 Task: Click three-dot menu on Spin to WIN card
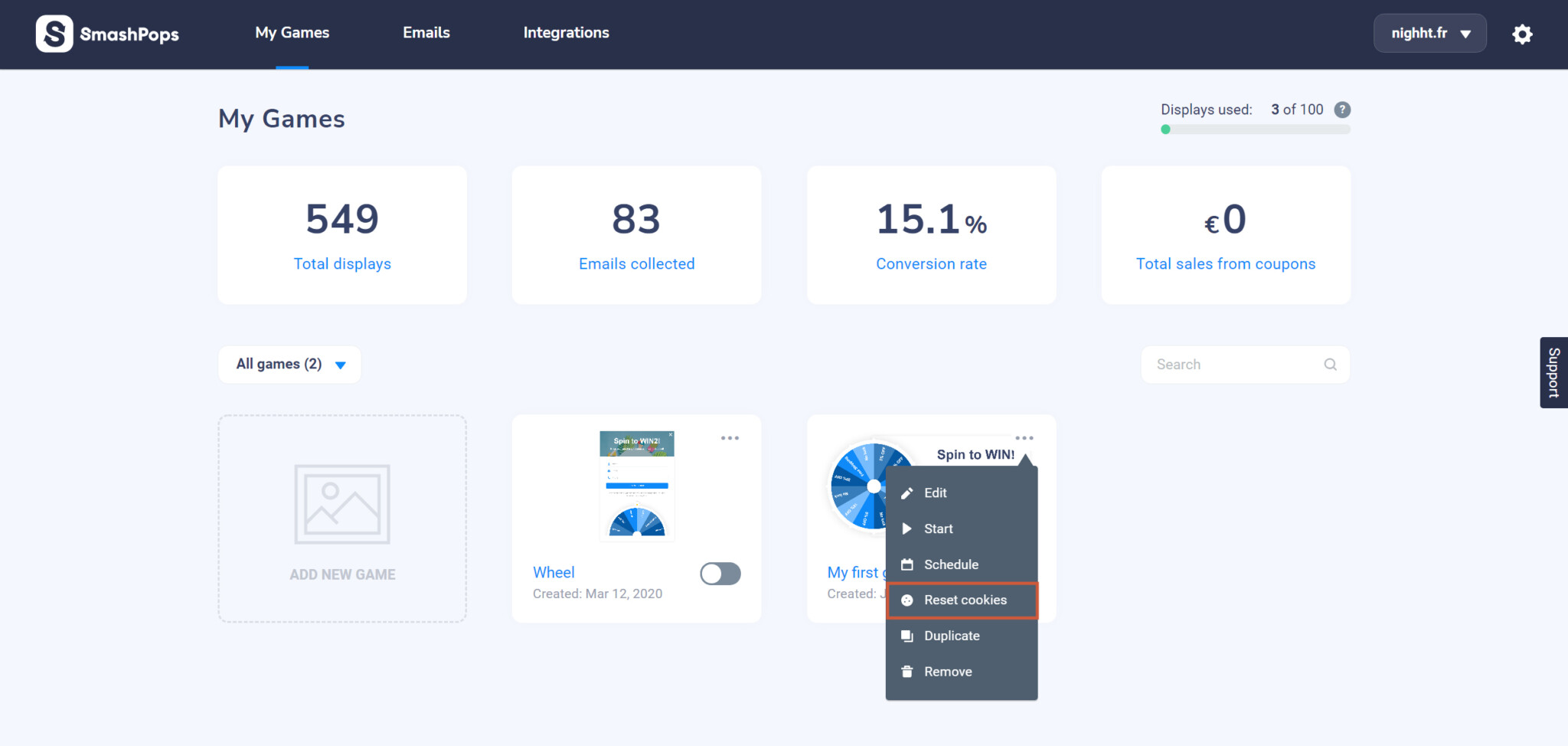[x=1024, y=438]
